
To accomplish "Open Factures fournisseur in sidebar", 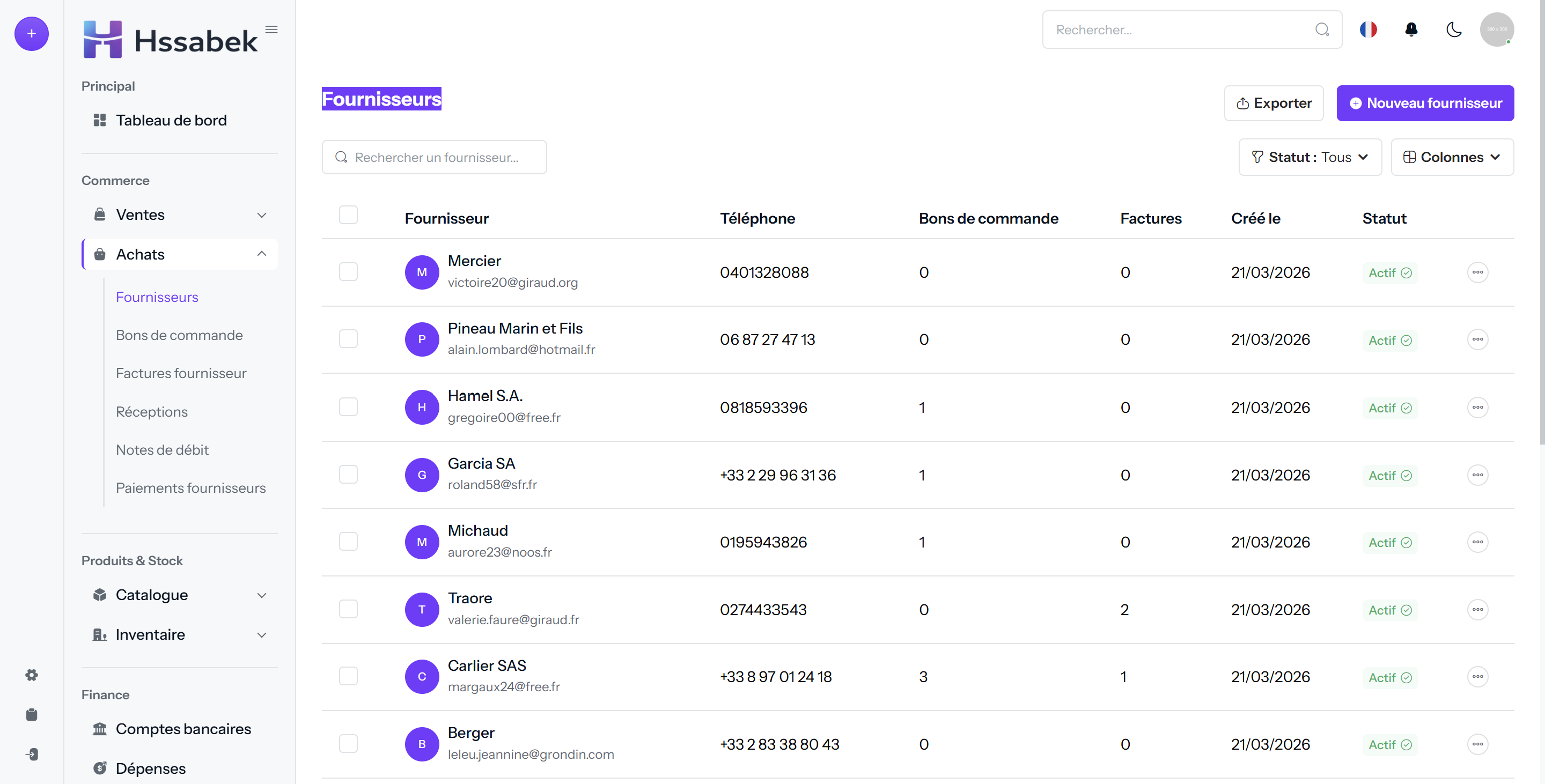I will [181, 373].
